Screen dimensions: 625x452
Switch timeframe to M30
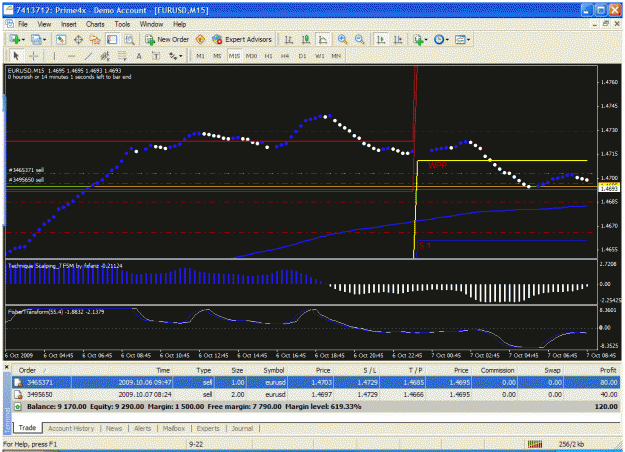pos(252,56)
